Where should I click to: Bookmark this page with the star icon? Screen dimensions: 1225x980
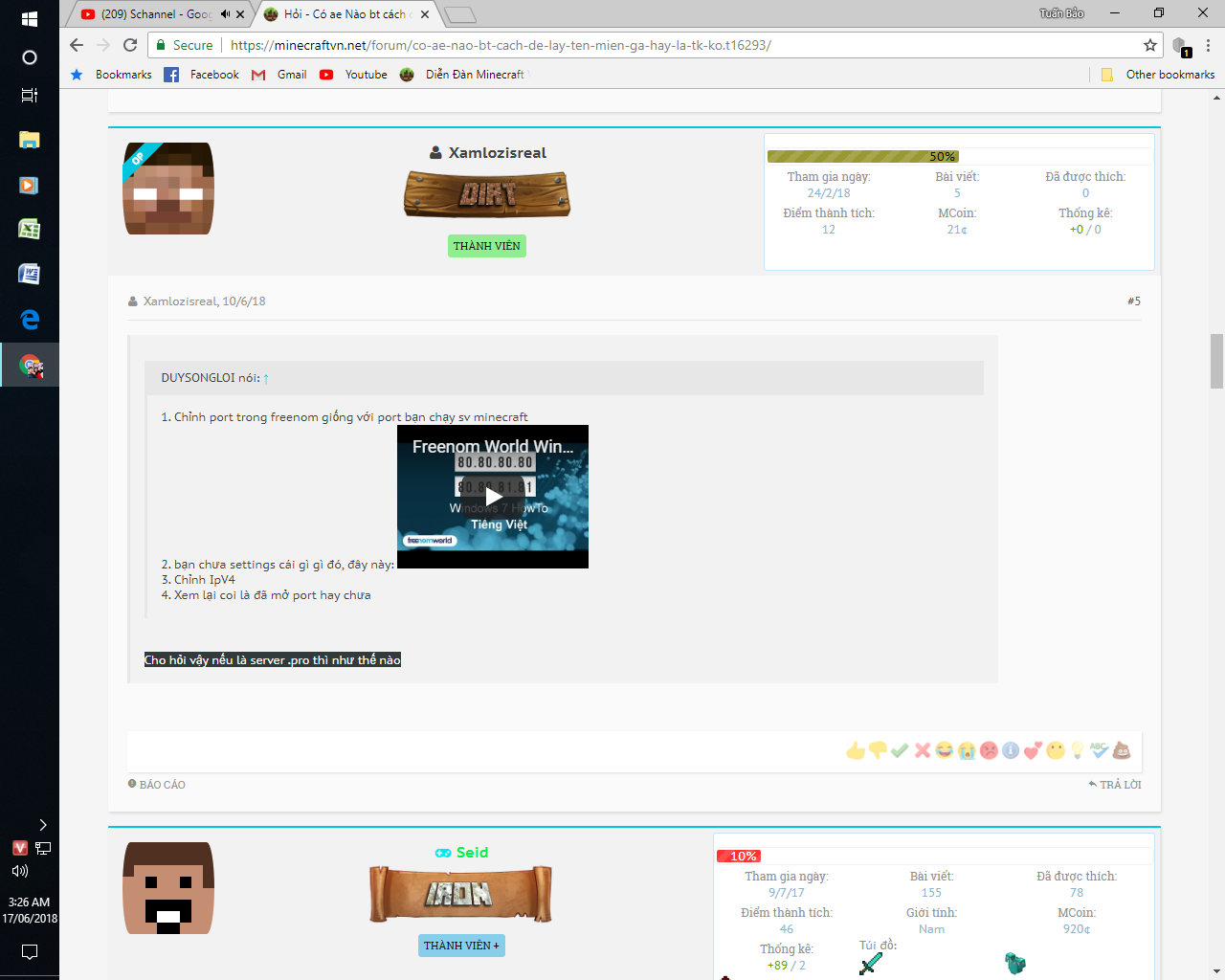tap(1150, 45)
